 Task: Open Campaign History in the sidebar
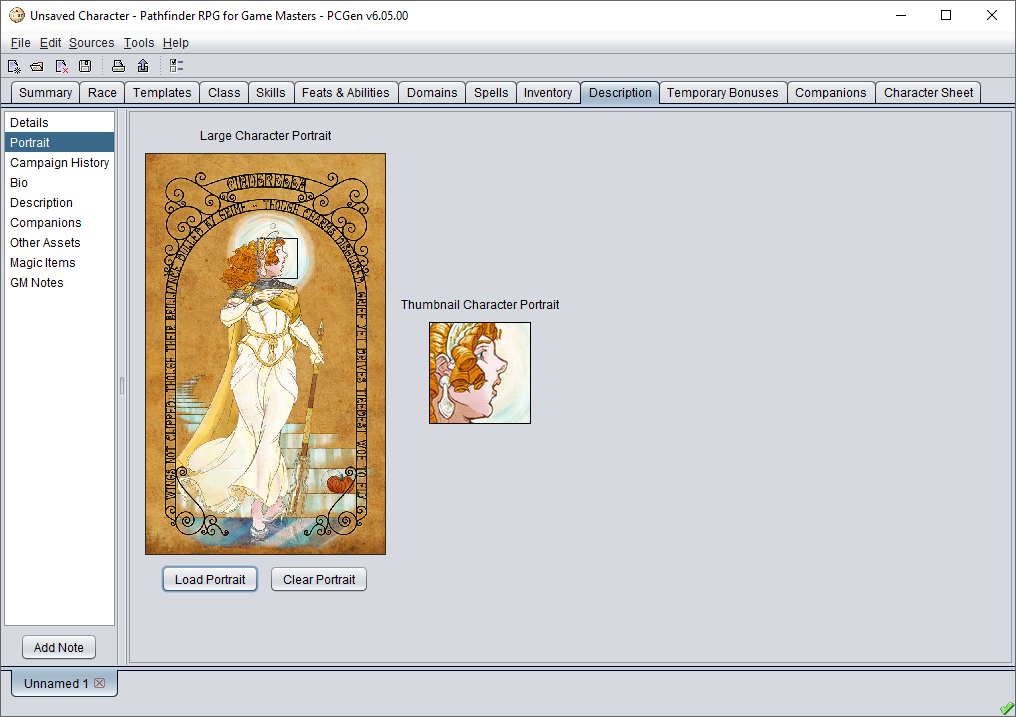point(60,163)
